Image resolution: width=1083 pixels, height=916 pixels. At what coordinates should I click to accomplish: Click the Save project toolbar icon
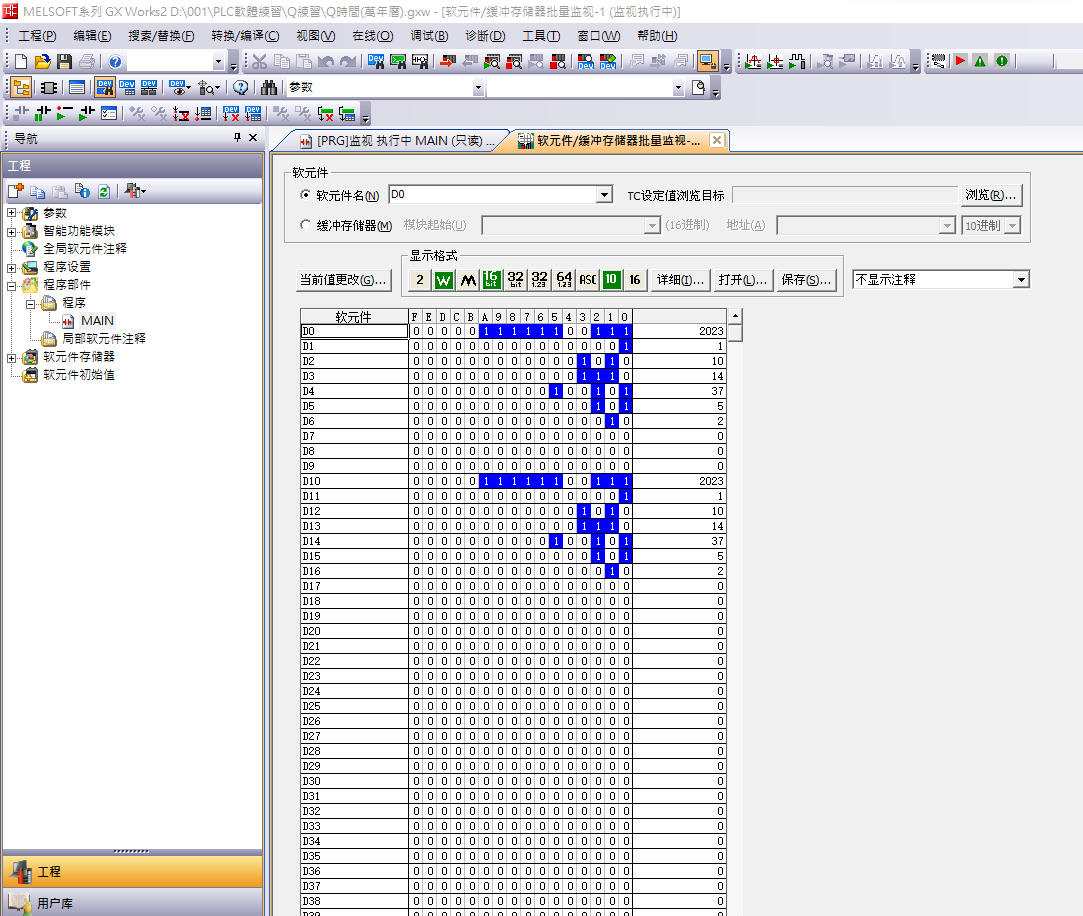pyautogui.click(x=64, y=62)
